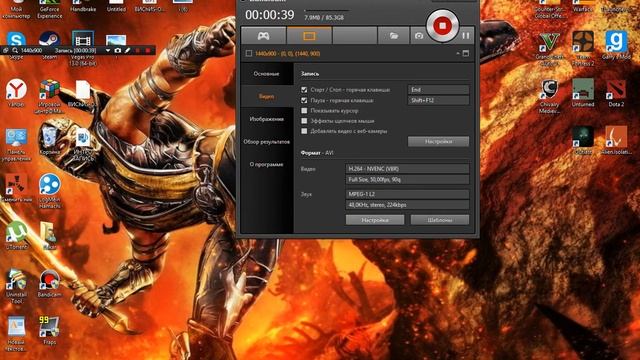The height and width of the screenshot is (360, 640).
Task: Toggle the 1440x900 target area checkbox
Action: tap(249, 53)
